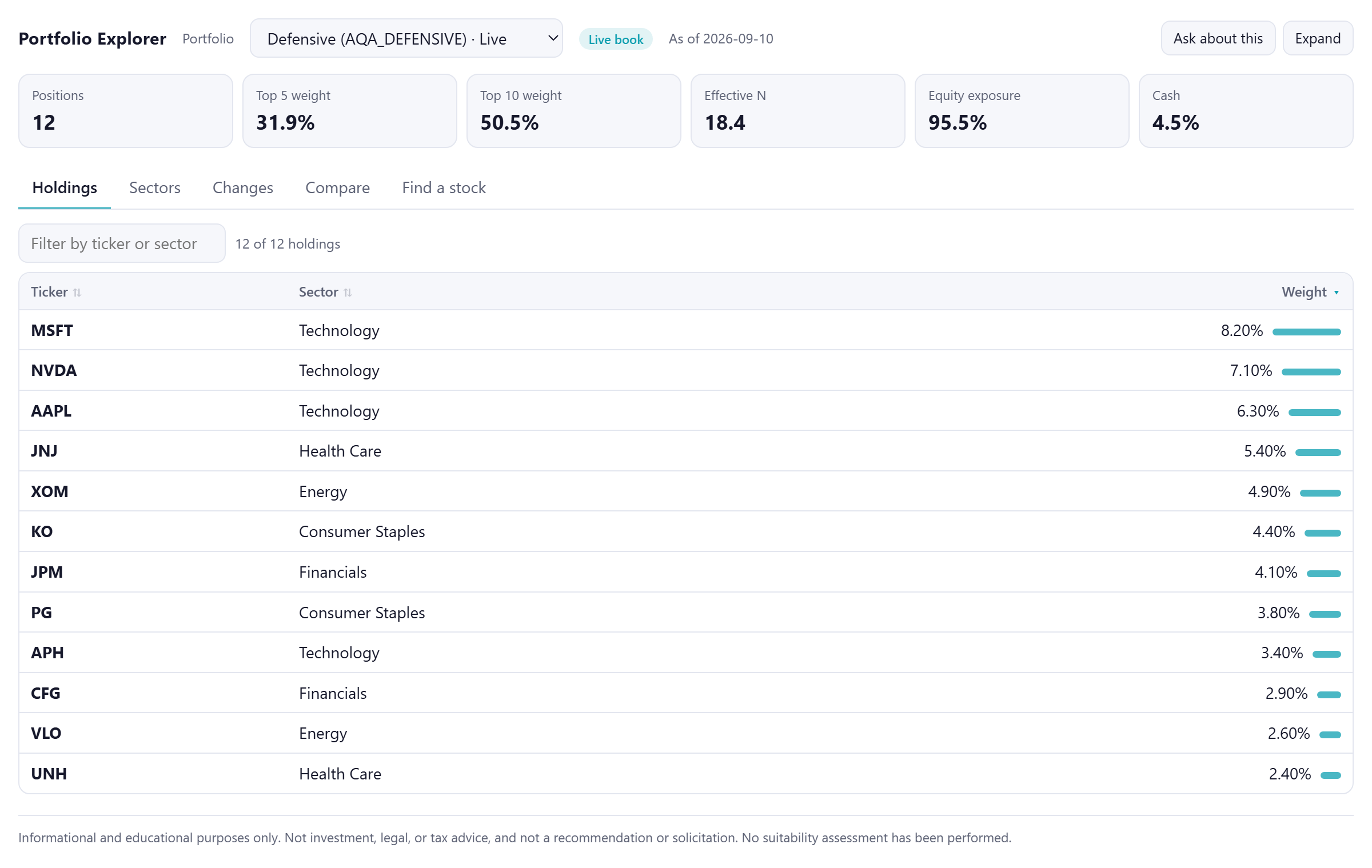1372x868 pixels.
Task: Click the Top 5 weight card
Action: pyautogui.click(x=350, y=111)
